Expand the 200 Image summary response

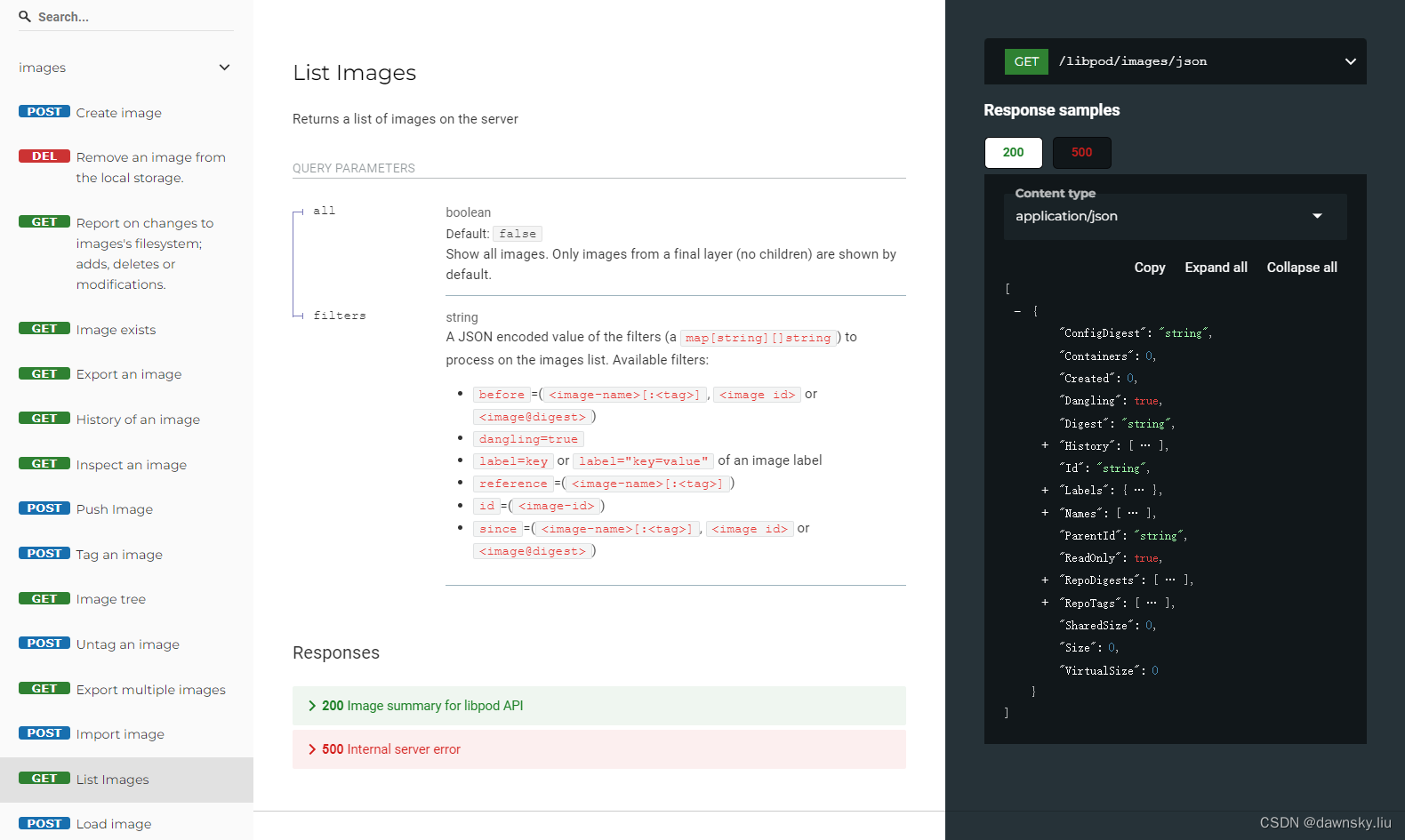[598, 706]
